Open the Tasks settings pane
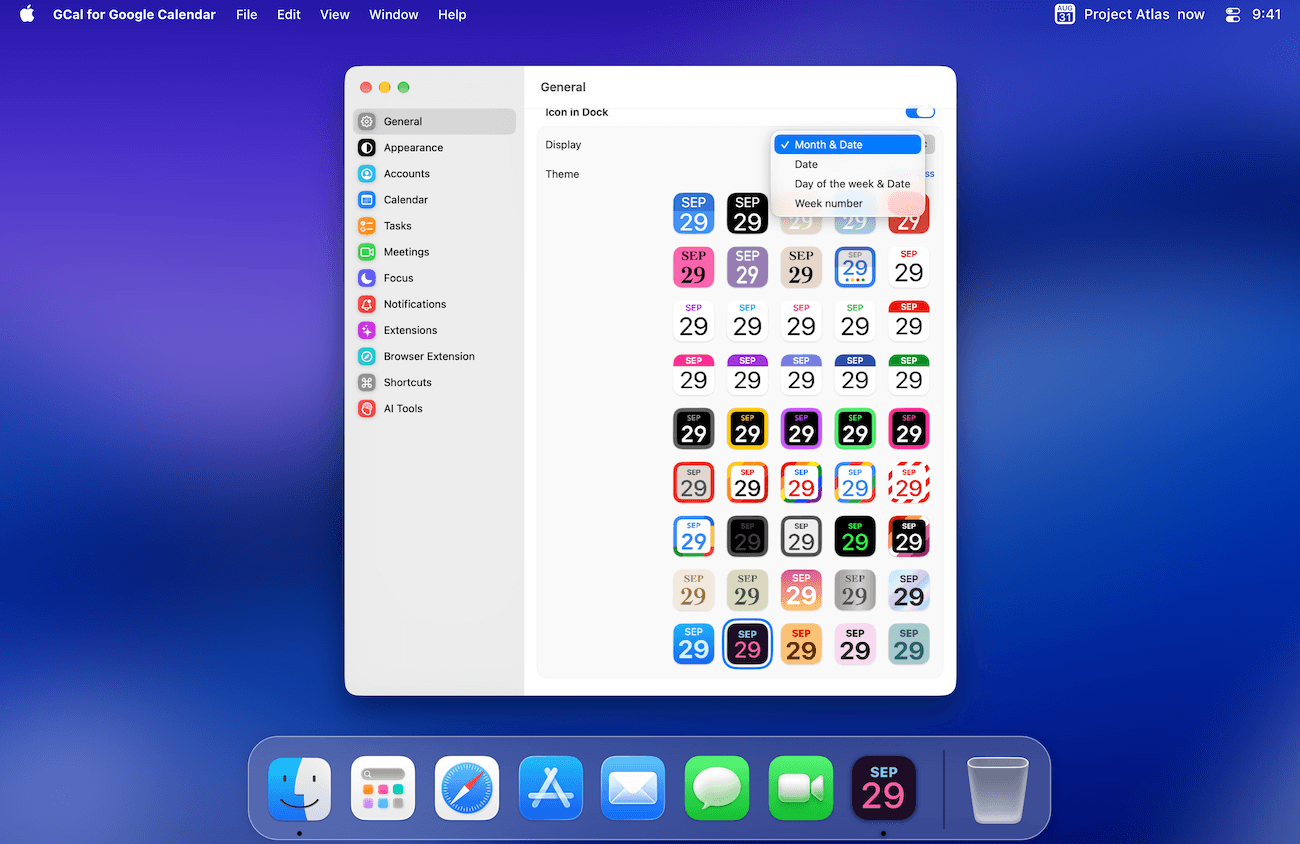Image resolution: width=1300 pixels, height=844 pixels. point(434,225)
